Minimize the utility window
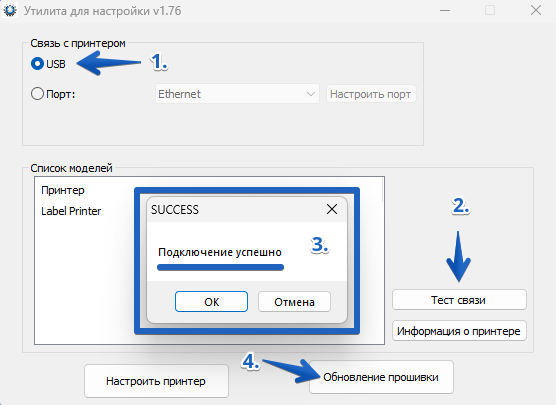The image size is (556, 405). (445, 11)
